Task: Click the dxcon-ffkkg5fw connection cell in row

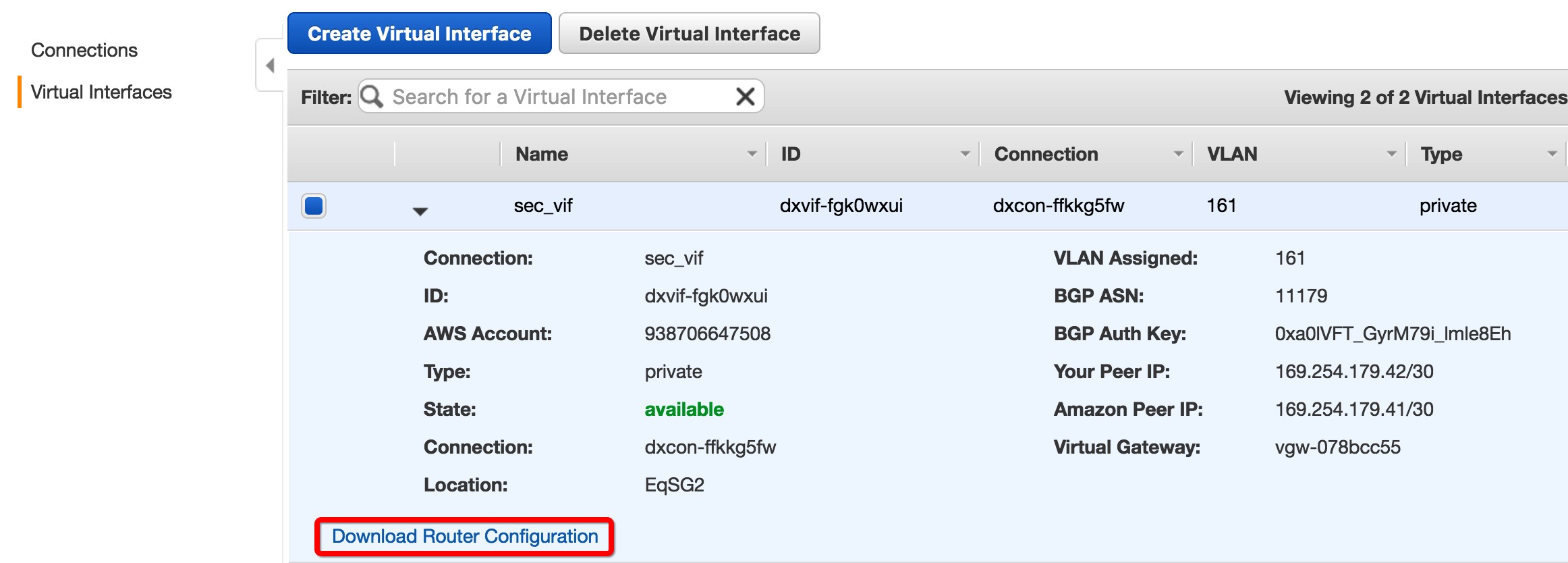Action: pyautogui.click(x=1058, y=205)
